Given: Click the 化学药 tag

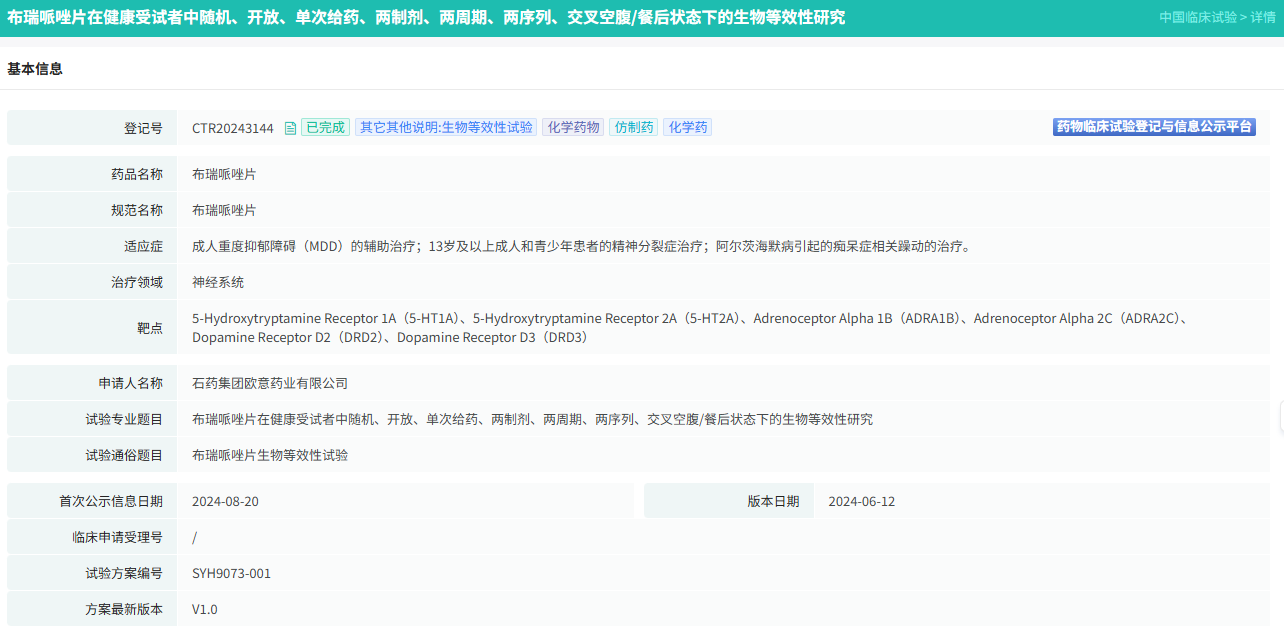Looking at the screenshot, I should [x=688, y=128].
